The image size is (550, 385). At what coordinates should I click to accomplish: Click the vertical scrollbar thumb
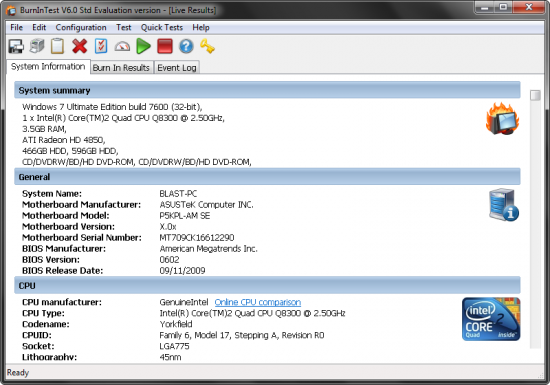click(x=535, y=95)
